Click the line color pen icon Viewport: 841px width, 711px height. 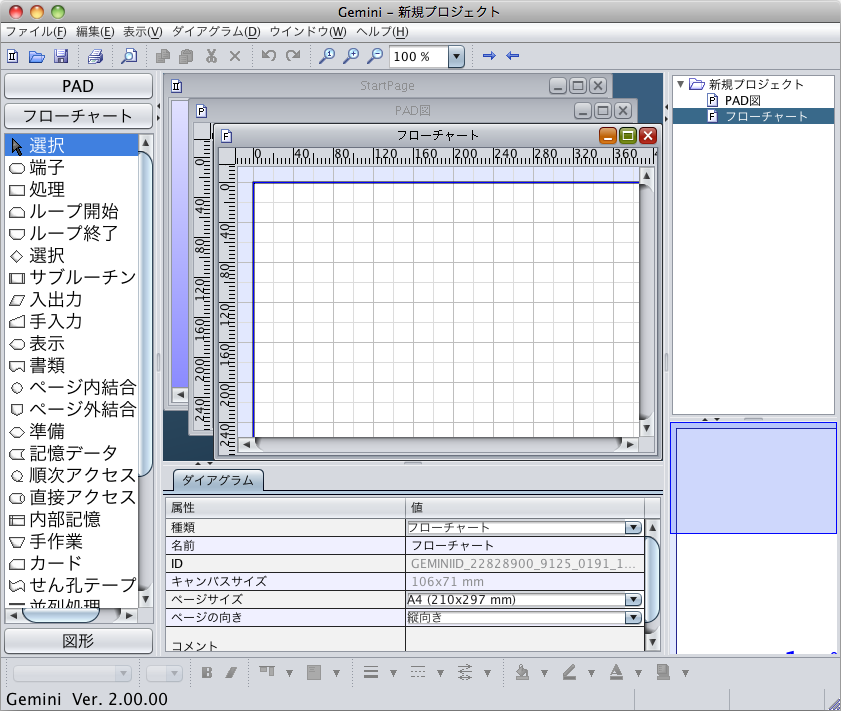click(569, 672)
